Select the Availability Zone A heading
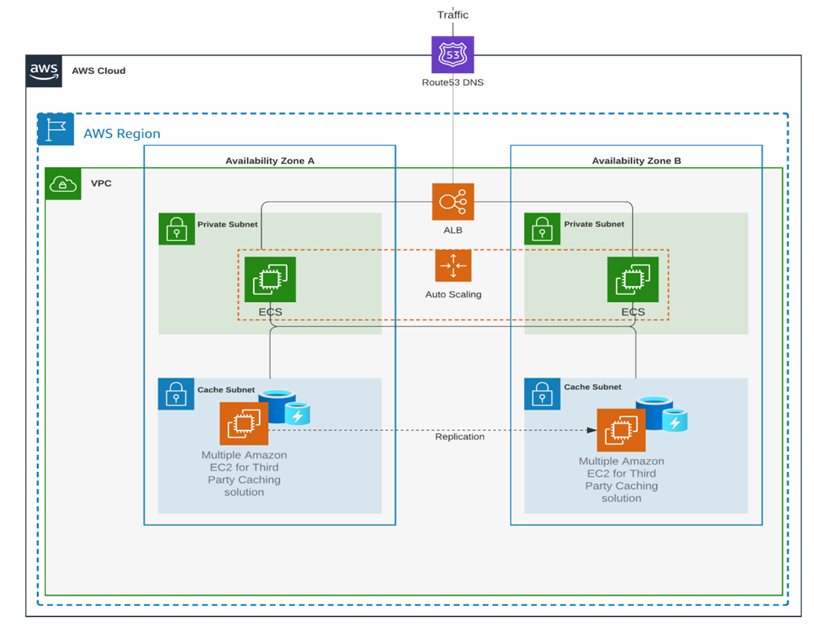814x630 pixels. 269,161
